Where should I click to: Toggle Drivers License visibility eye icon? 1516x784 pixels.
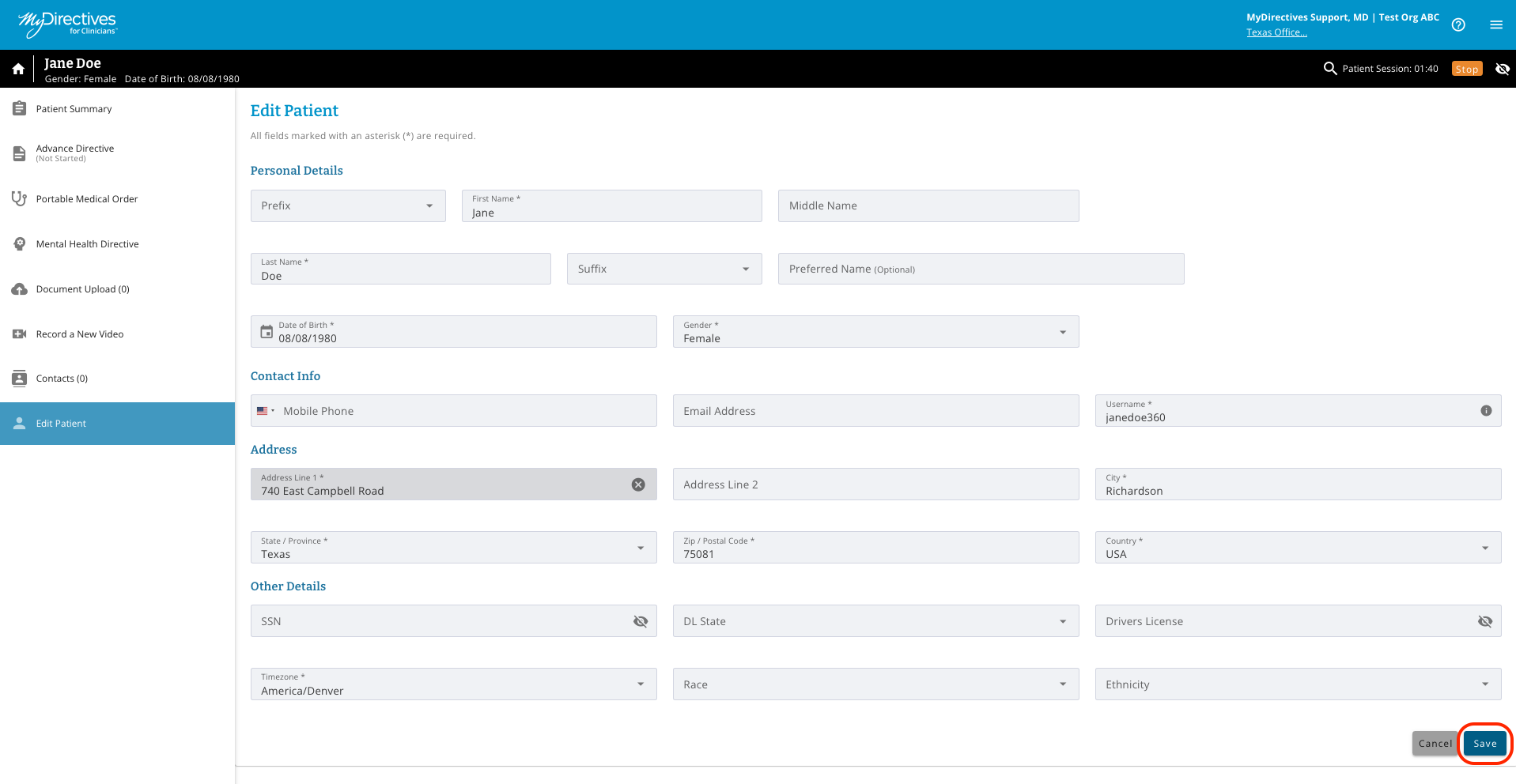click(1485, 621)
